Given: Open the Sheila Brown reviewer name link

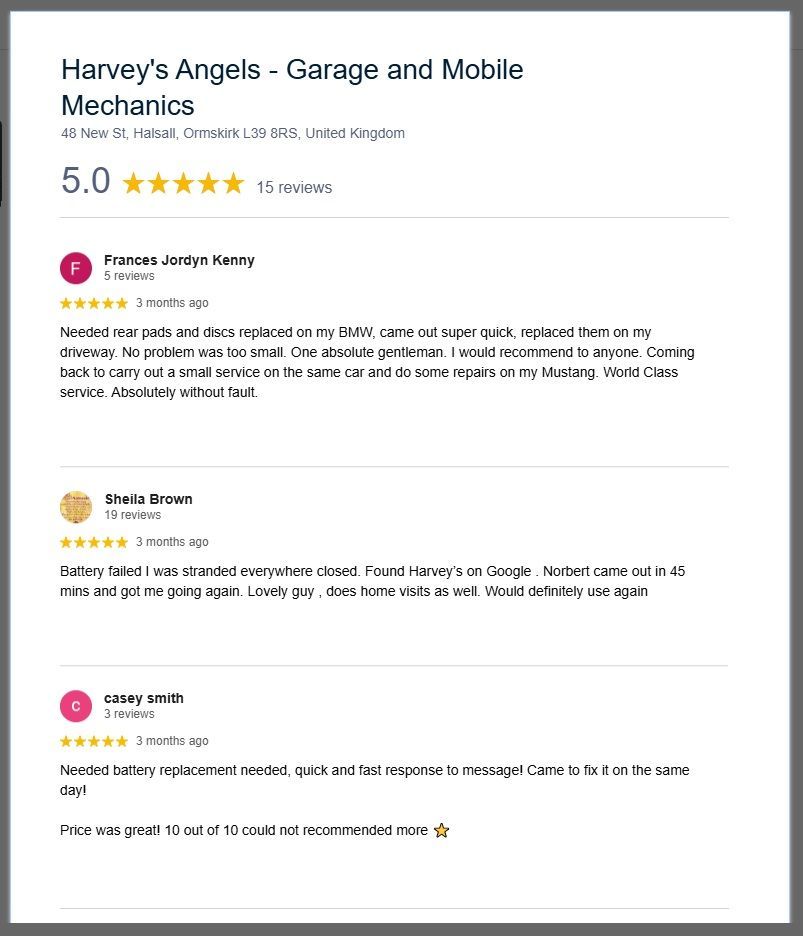Looking at the screenshot, I should [x=149, y=499].
